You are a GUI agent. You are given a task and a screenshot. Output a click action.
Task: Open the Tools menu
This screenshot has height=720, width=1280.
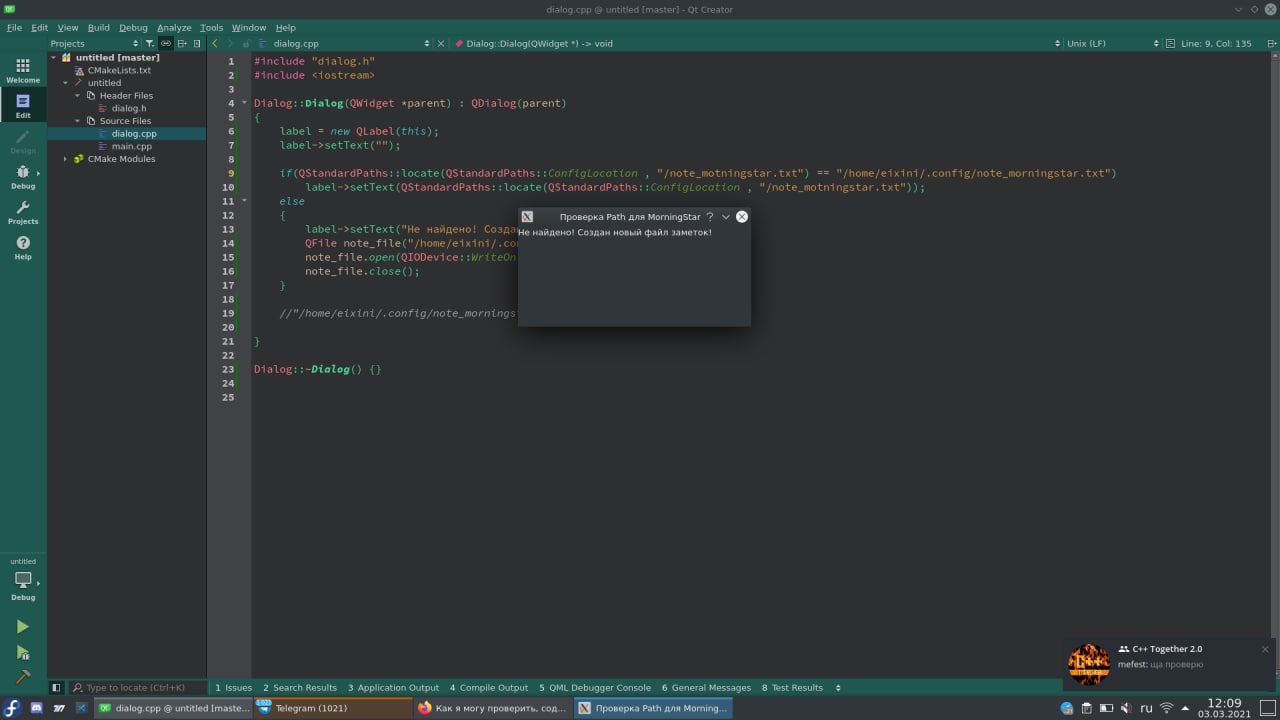pyautogui.click(x=211, y=28)
